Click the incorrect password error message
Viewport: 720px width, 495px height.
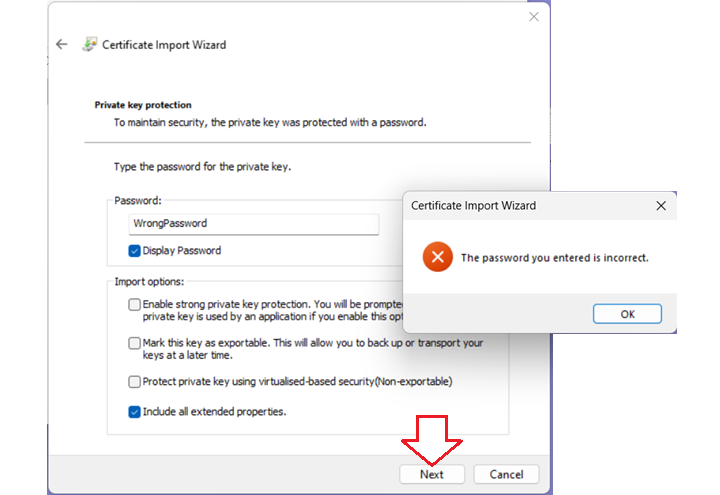coord(554,258)
